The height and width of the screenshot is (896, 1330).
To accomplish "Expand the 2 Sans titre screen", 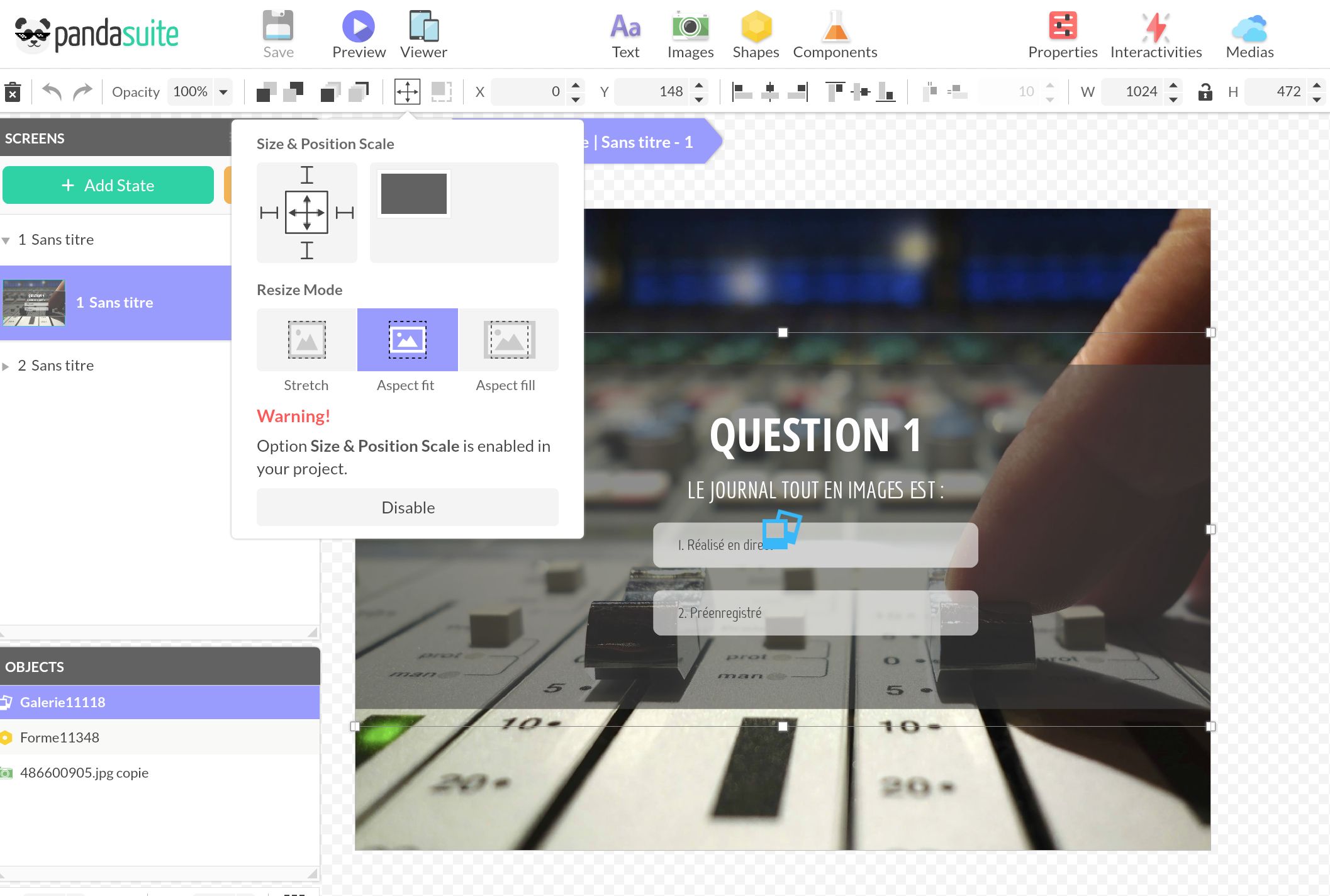I will 6,366.
